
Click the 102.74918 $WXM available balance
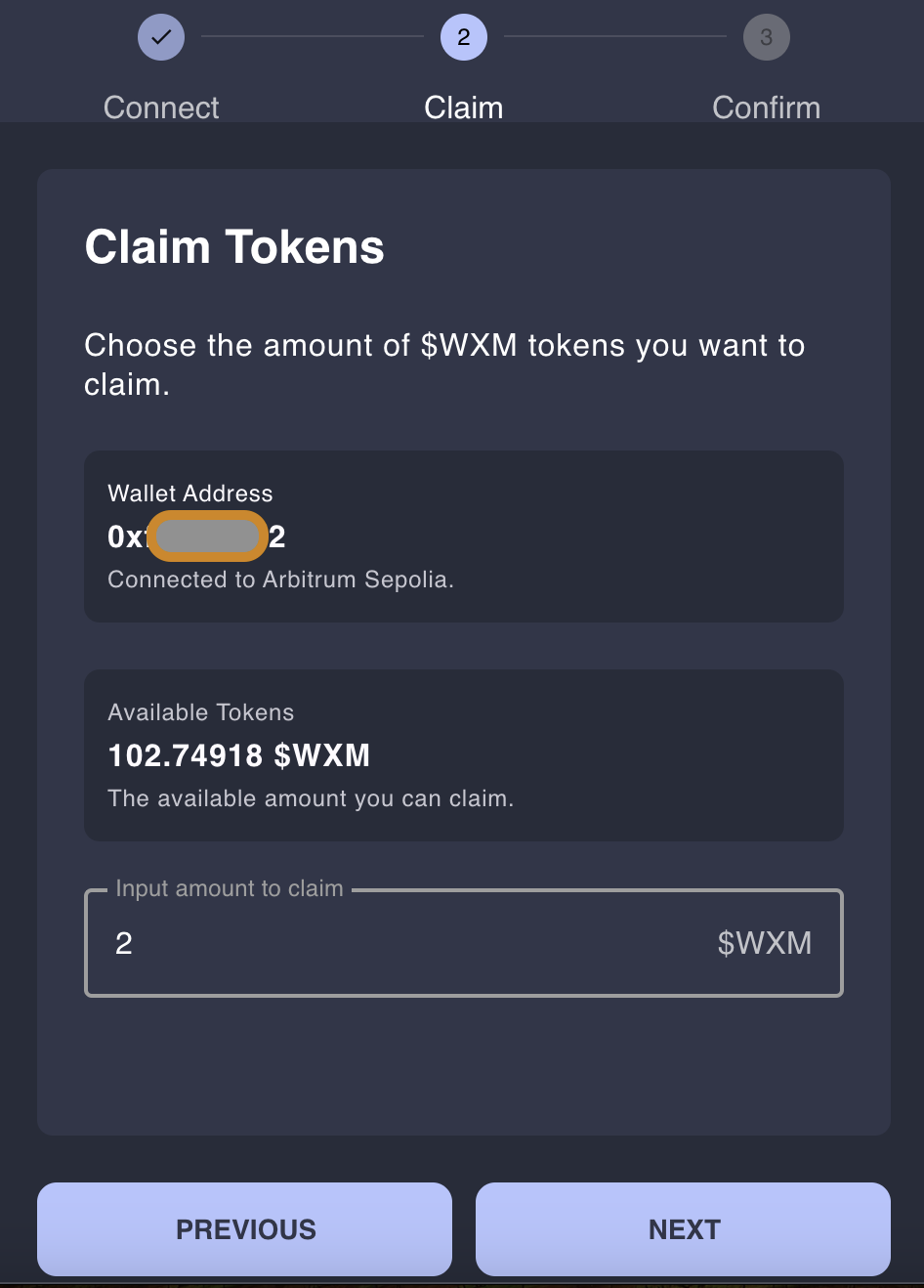click(239, 755)
